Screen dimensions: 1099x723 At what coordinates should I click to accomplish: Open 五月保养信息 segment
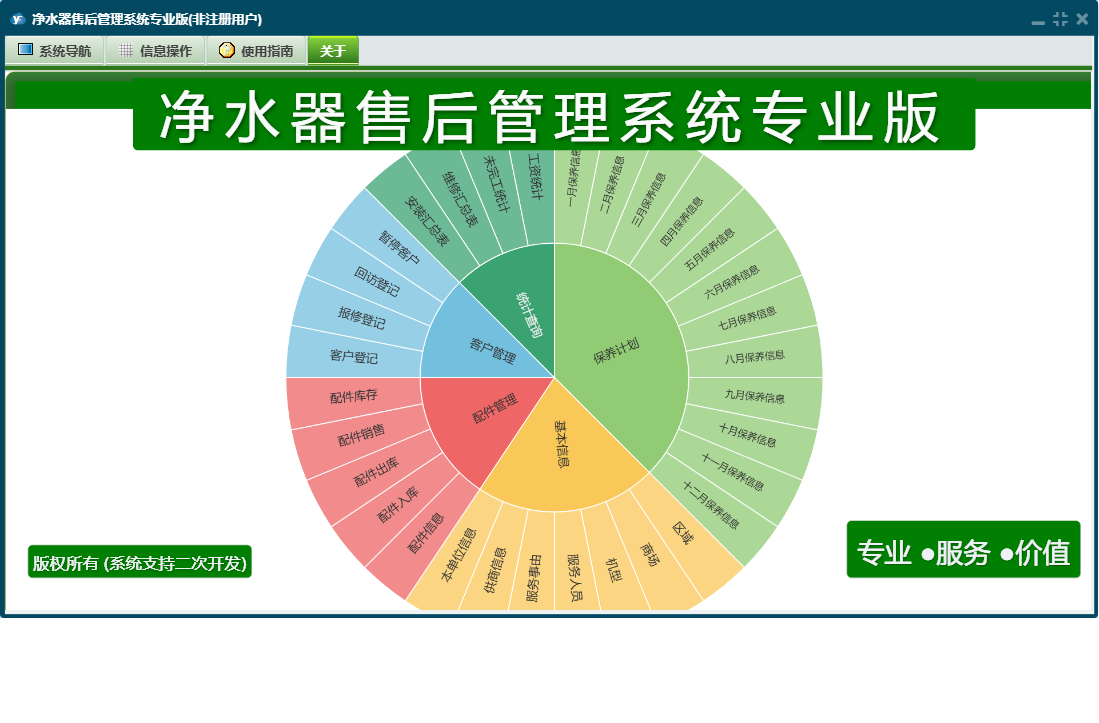(709, 249)
